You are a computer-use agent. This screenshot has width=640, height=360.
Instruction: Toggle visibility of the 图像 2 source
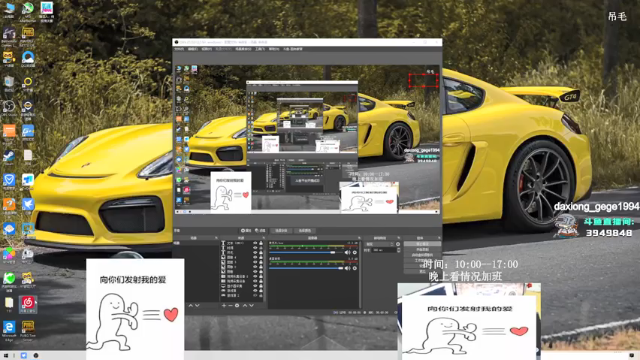[x=256, y=267]
